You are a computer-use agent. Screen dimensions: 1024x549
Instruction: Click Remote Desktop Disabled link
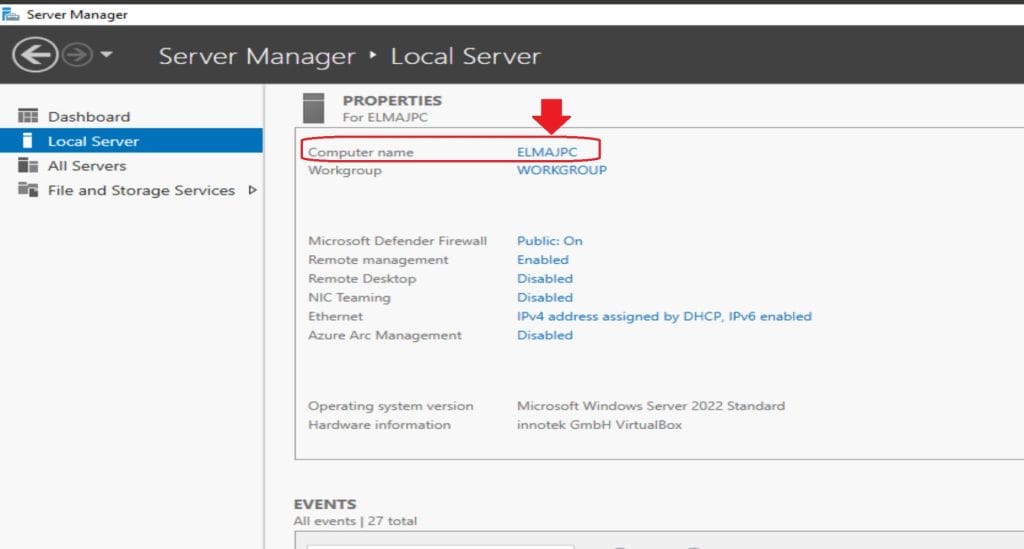coord(544,279)
